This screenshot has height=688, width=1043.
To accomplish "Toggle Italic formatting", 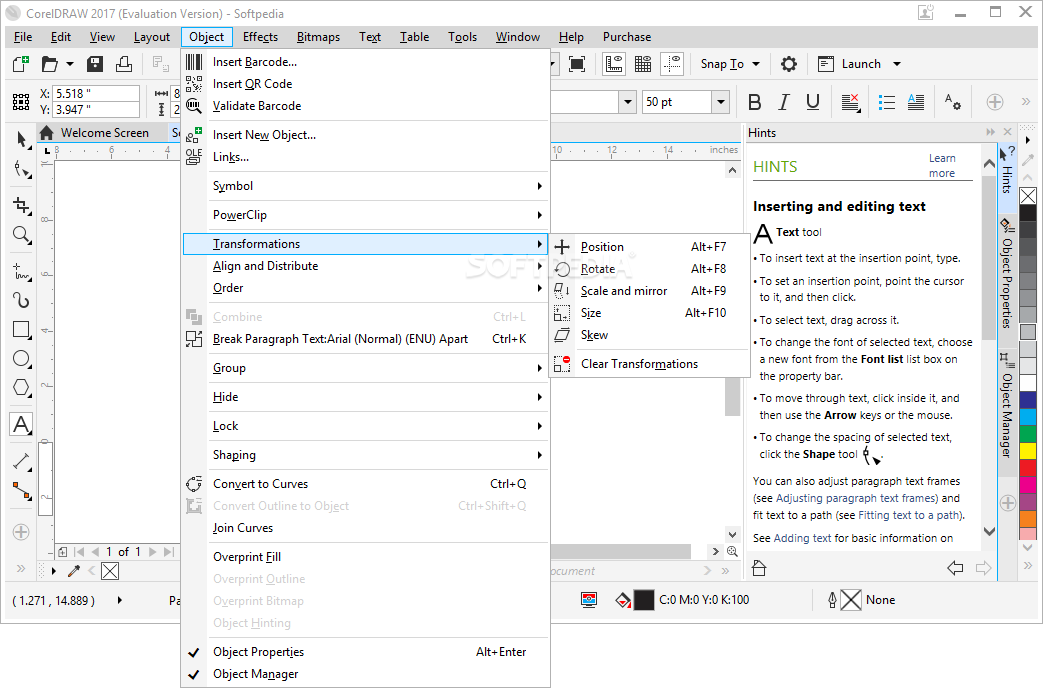I will coord(784,102).
